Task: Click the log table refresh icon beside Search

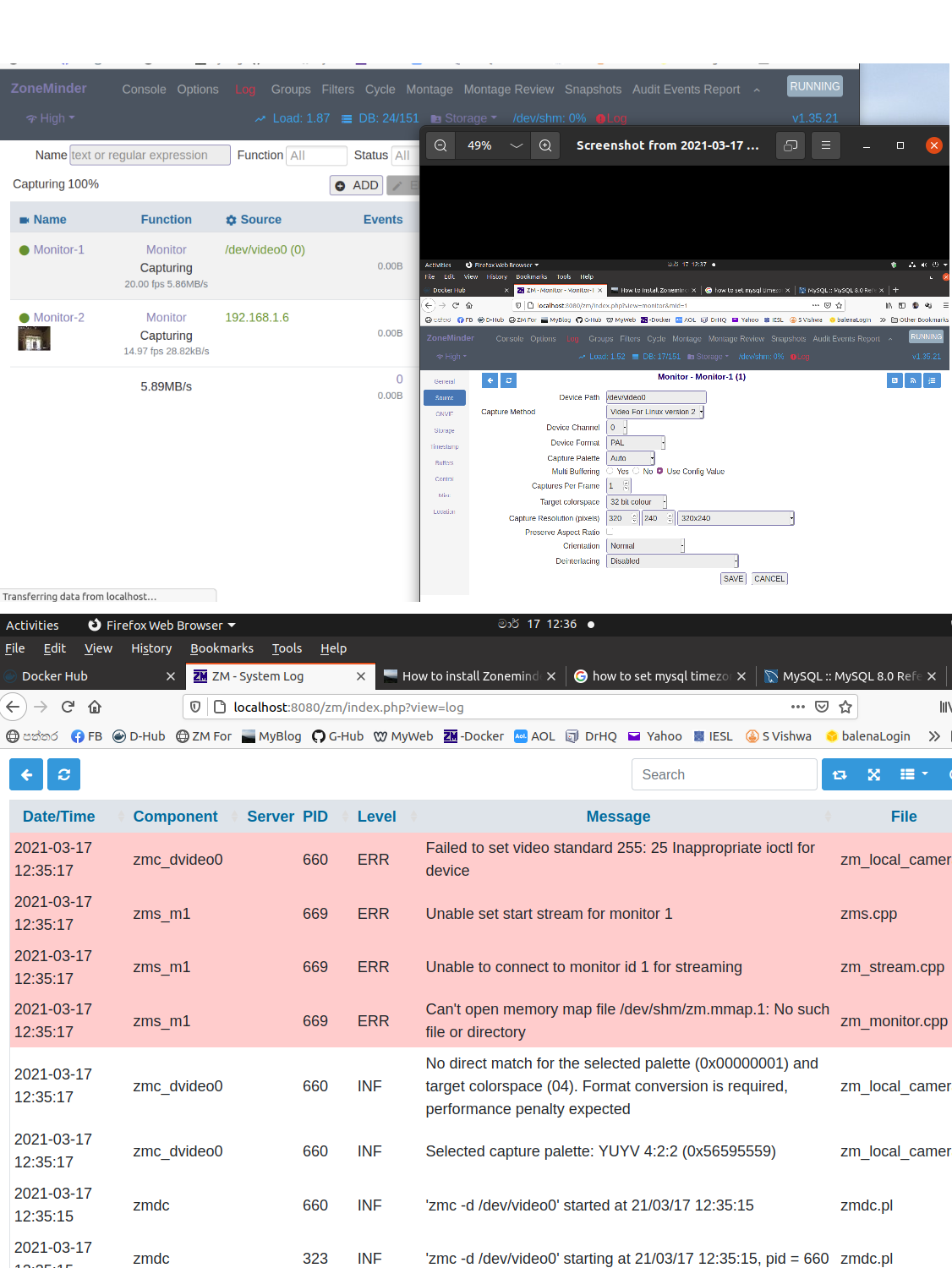Action: [840, 774]
